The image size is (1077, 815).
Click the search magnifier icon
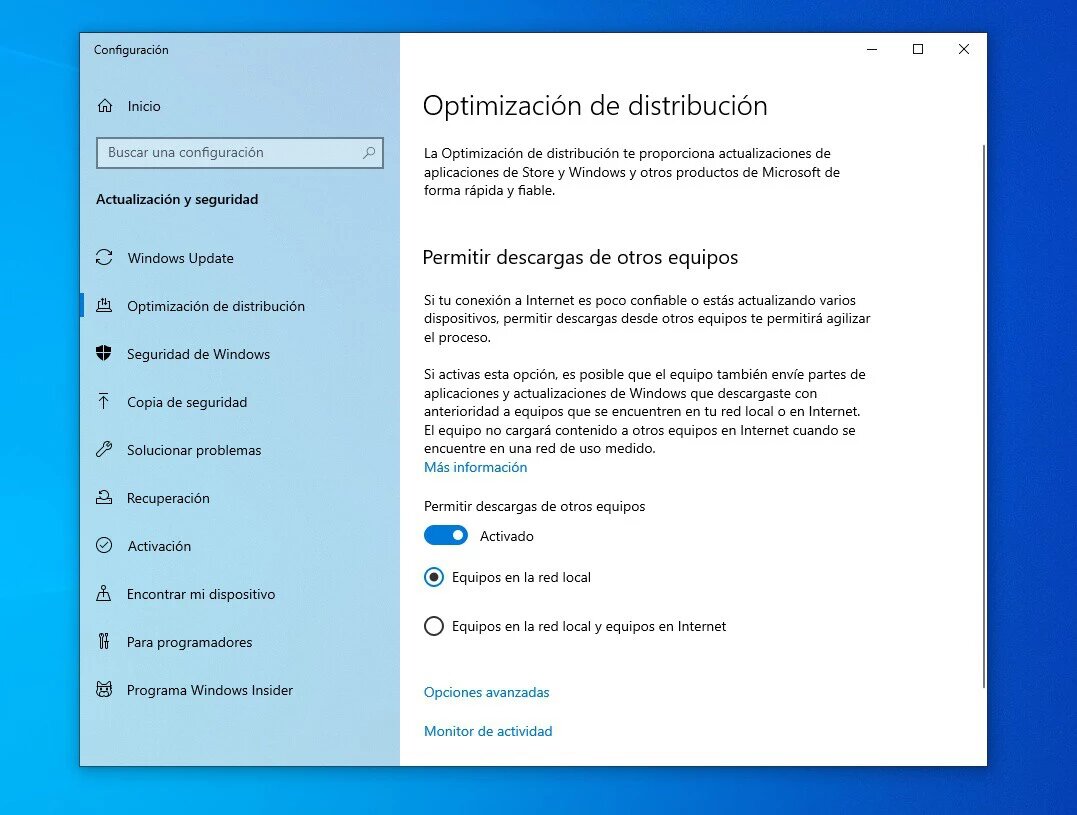point(369,153)
